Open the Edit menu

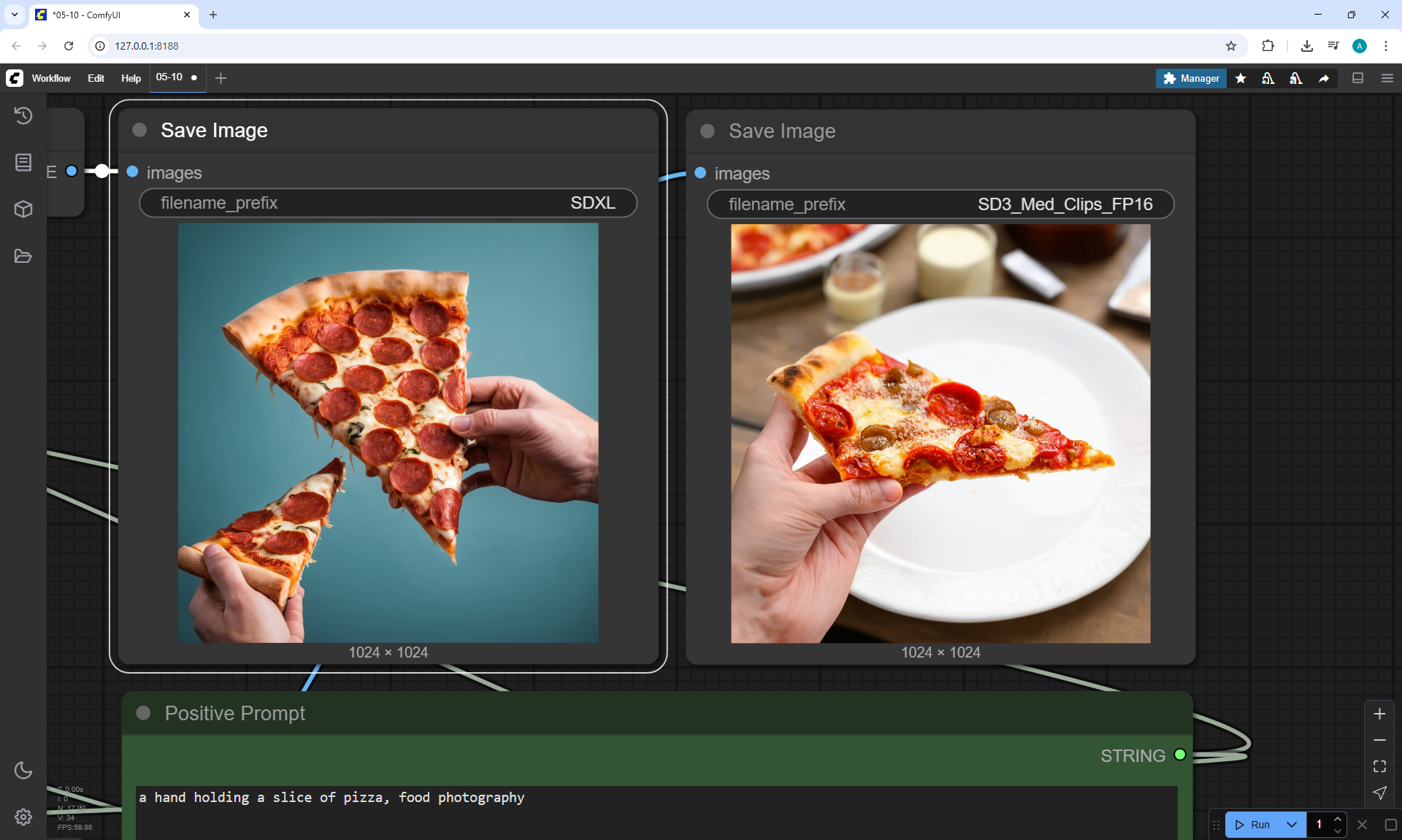96,78
